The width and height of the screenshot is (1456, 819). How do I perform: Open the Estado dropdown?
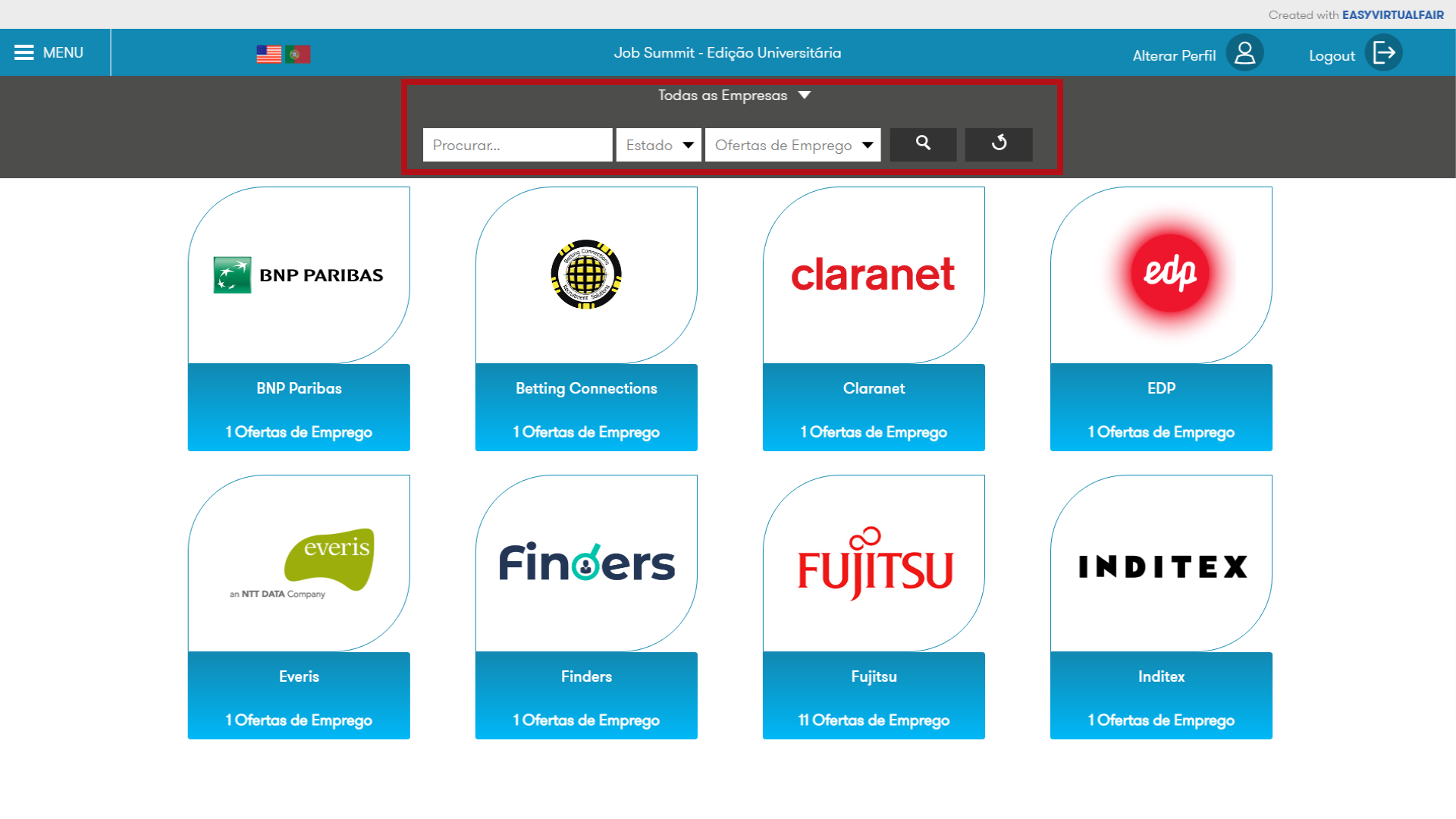659,145
